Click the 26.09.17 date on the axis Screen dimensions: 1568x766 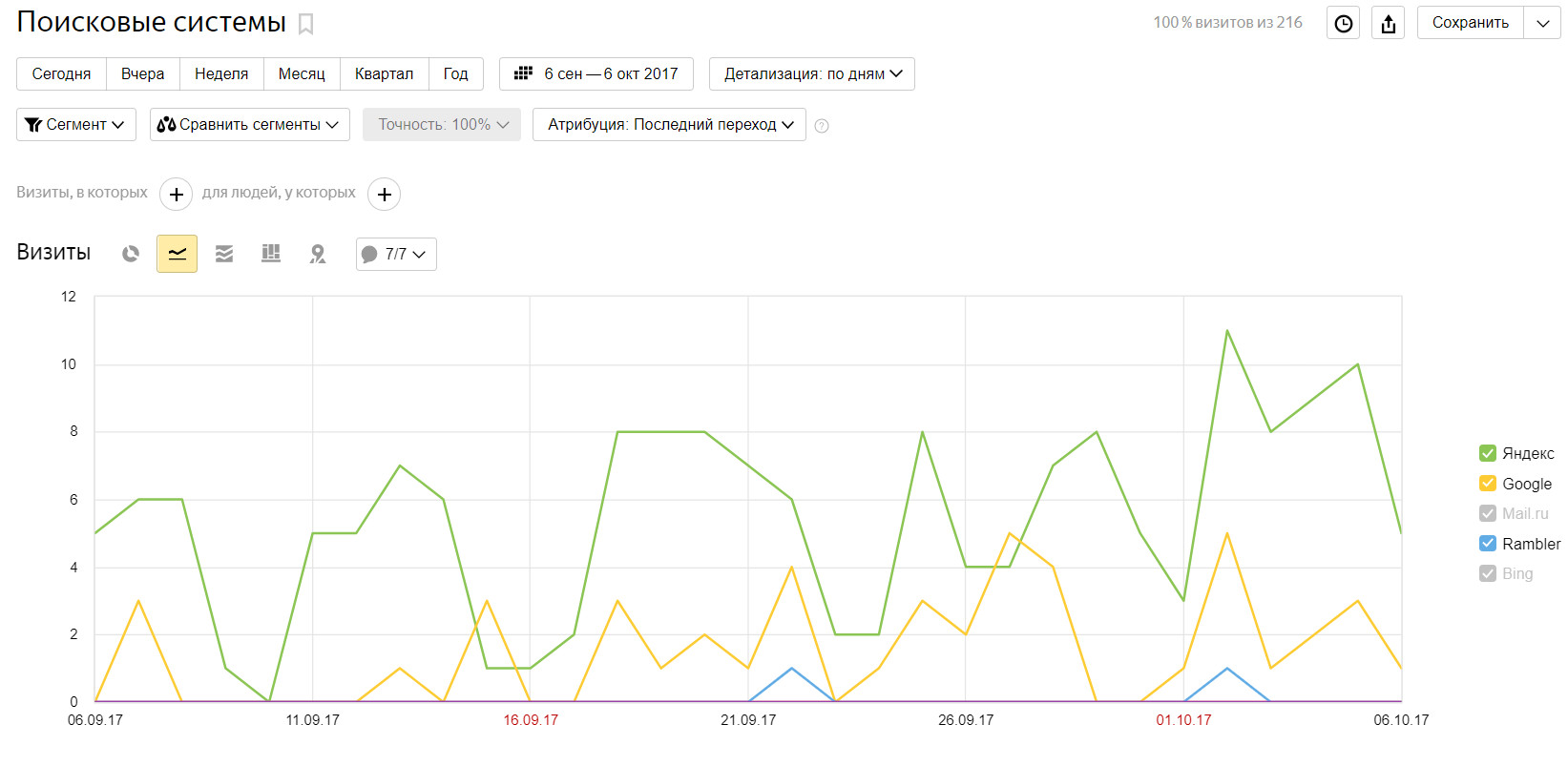click(x=966, y=720)
